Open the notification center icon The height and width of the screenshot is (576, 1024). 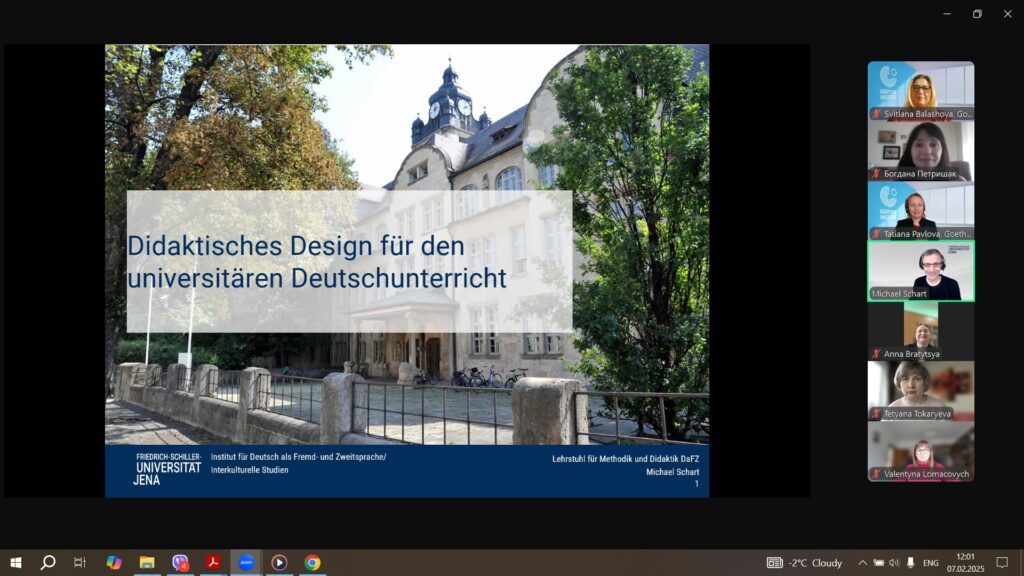[1002, 563]
